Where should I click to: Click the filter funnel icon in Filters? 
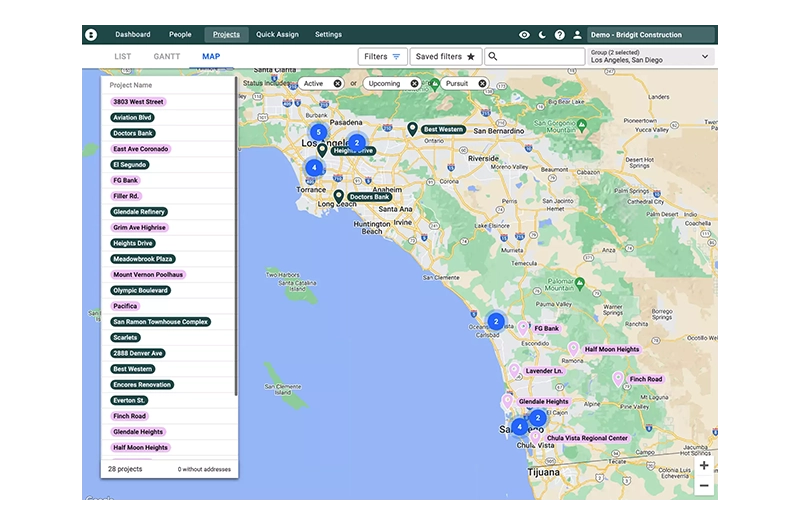[x=396, y=57]
